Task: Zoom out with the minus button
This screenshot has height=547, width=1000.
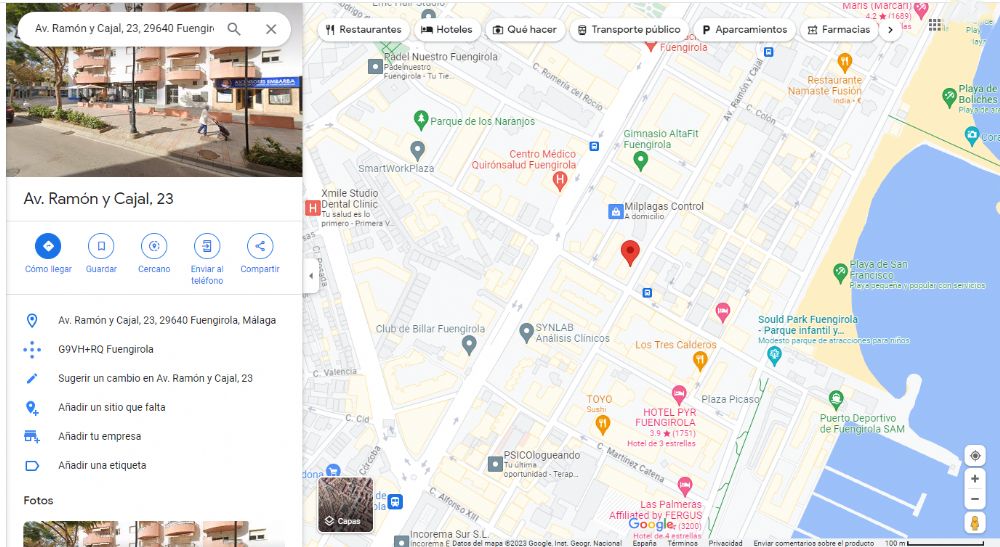Action: click(974, 499)
